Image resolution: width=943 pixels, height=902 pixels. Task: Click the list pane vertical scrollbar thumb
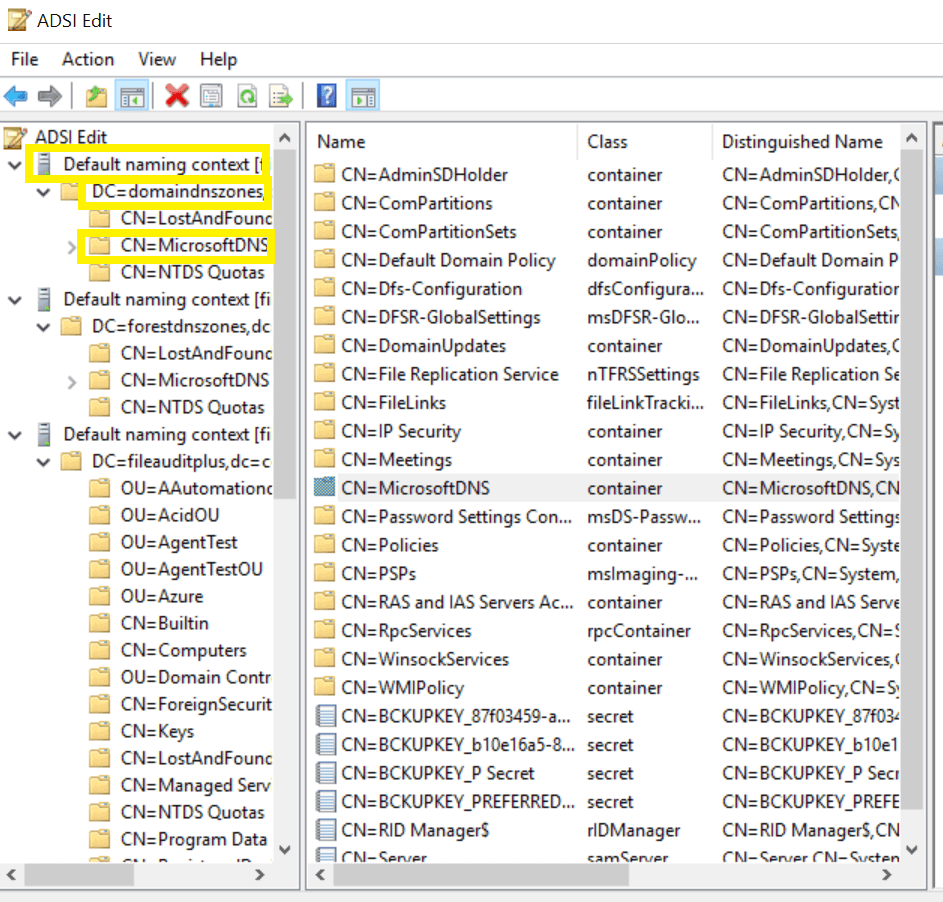click(912, 479)
